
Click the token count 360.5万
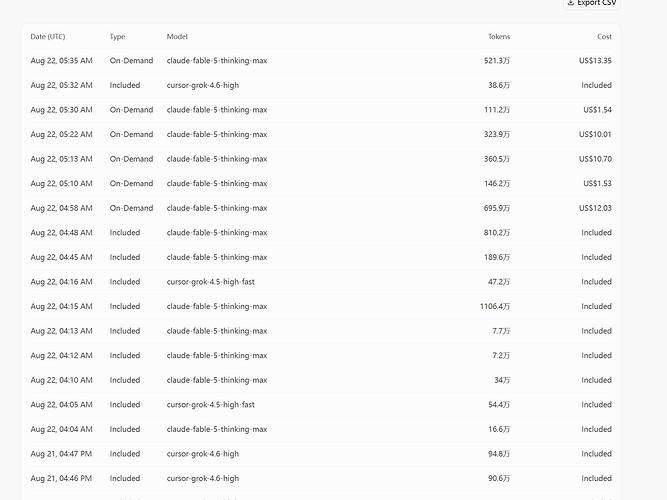497,159
